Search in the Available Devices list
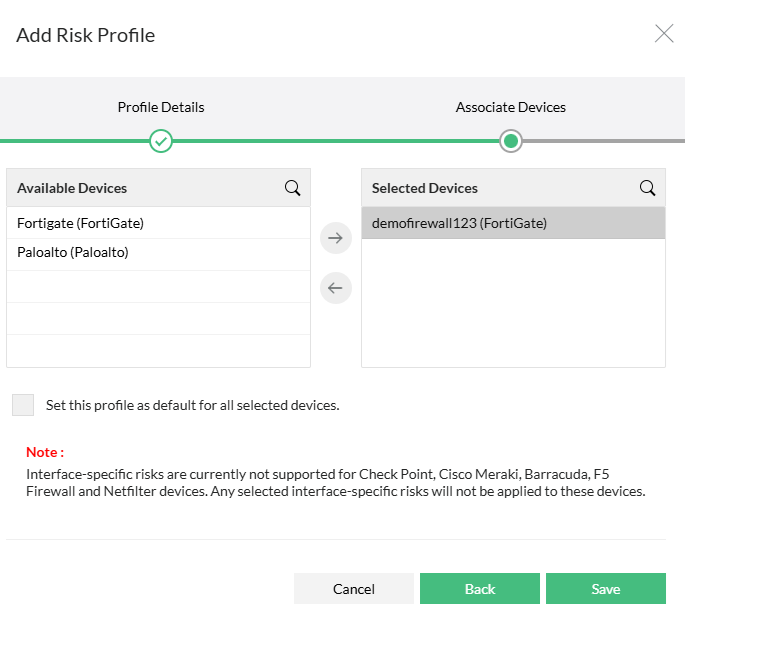 click(x=293, y=188)
